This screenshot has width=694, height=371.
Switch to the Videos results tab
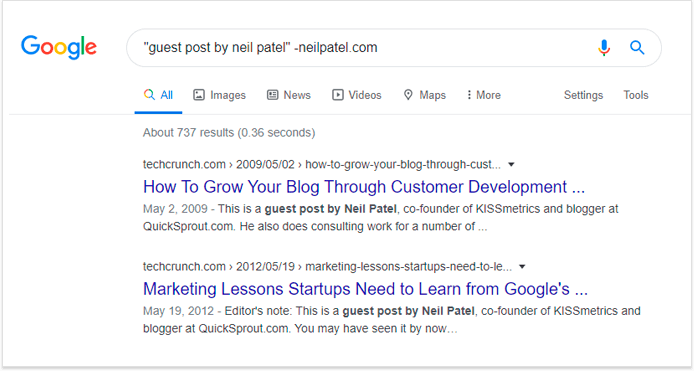(x=357, y=95)
